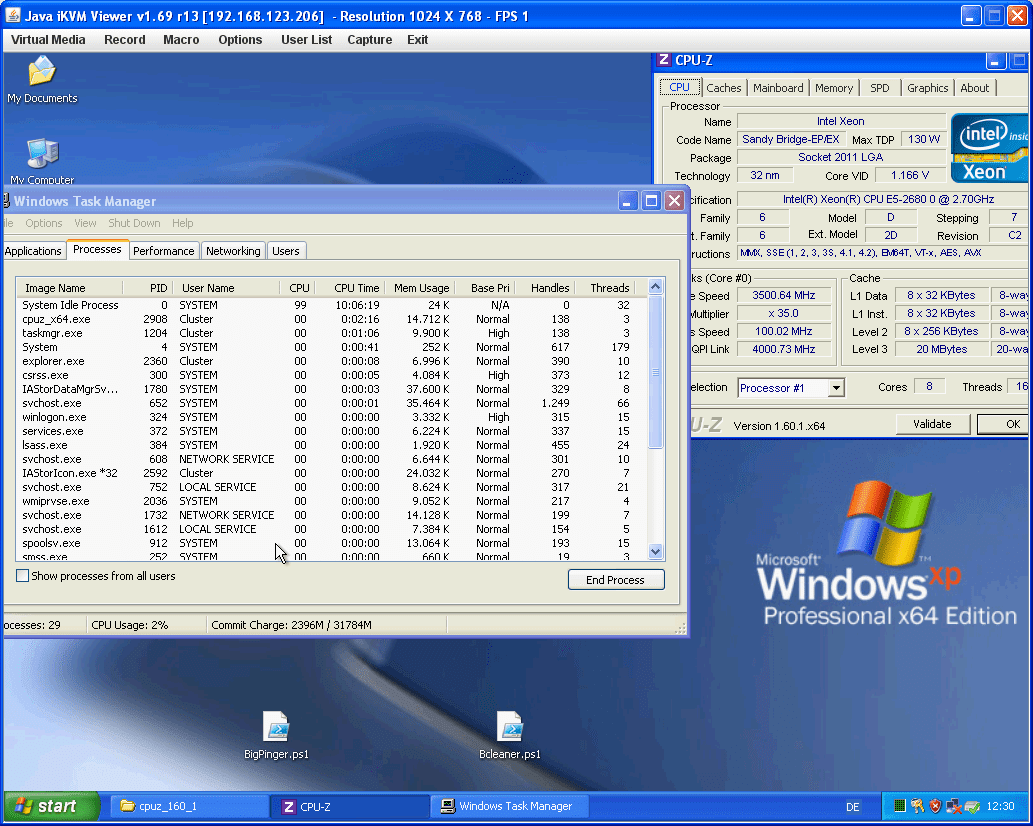This screenshot has width=1033, height=826.
Task: Open the Bcleaner.ps1 script icon
Action: point(509,728)
